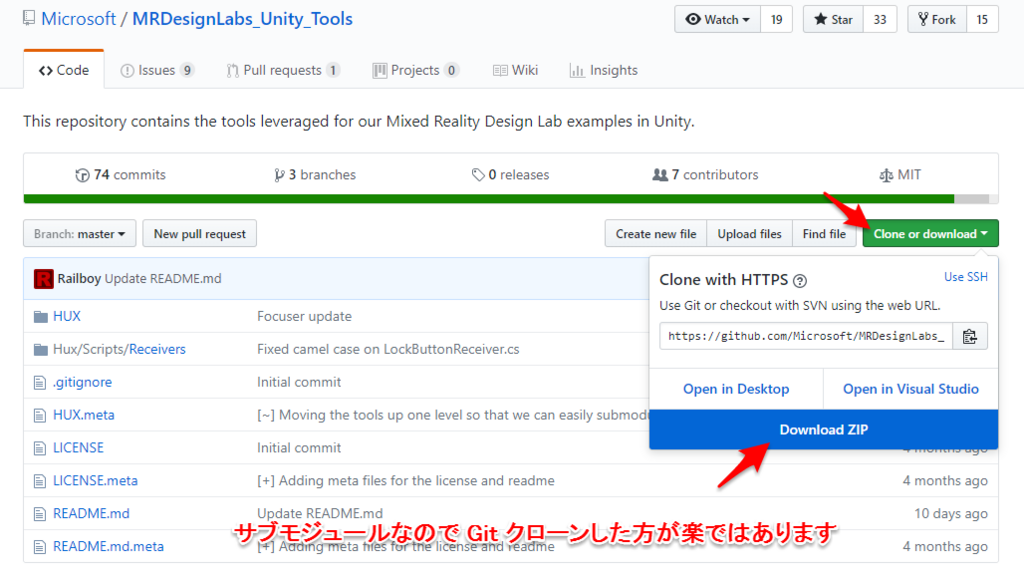
Task: Click Create new file
Action: click(x=656, y=234)
